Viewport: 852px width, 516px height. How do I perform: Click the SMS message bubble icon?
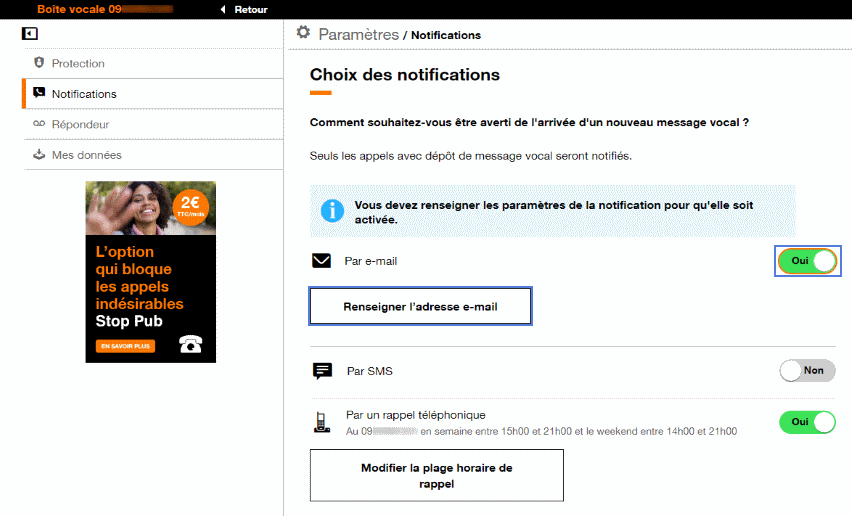click(322, 371)
